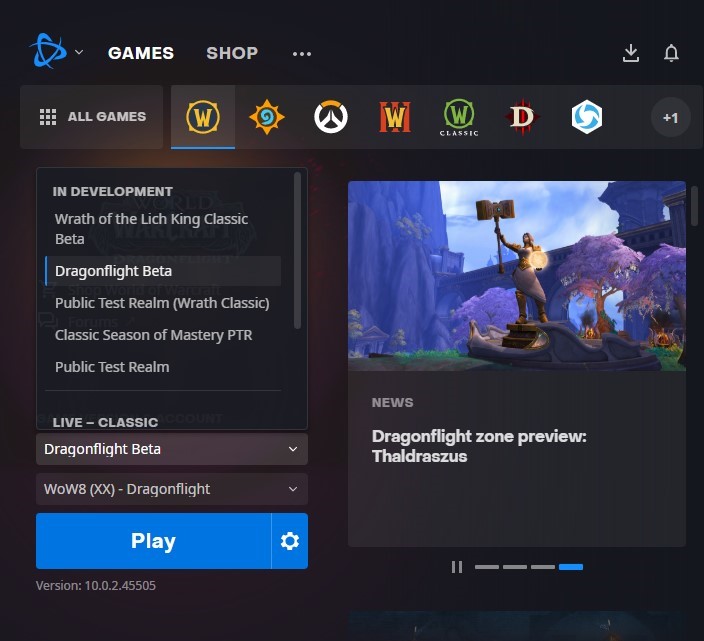
Task: Choose Public Test Realm (Wrath Classic) option
Action: 162,303
